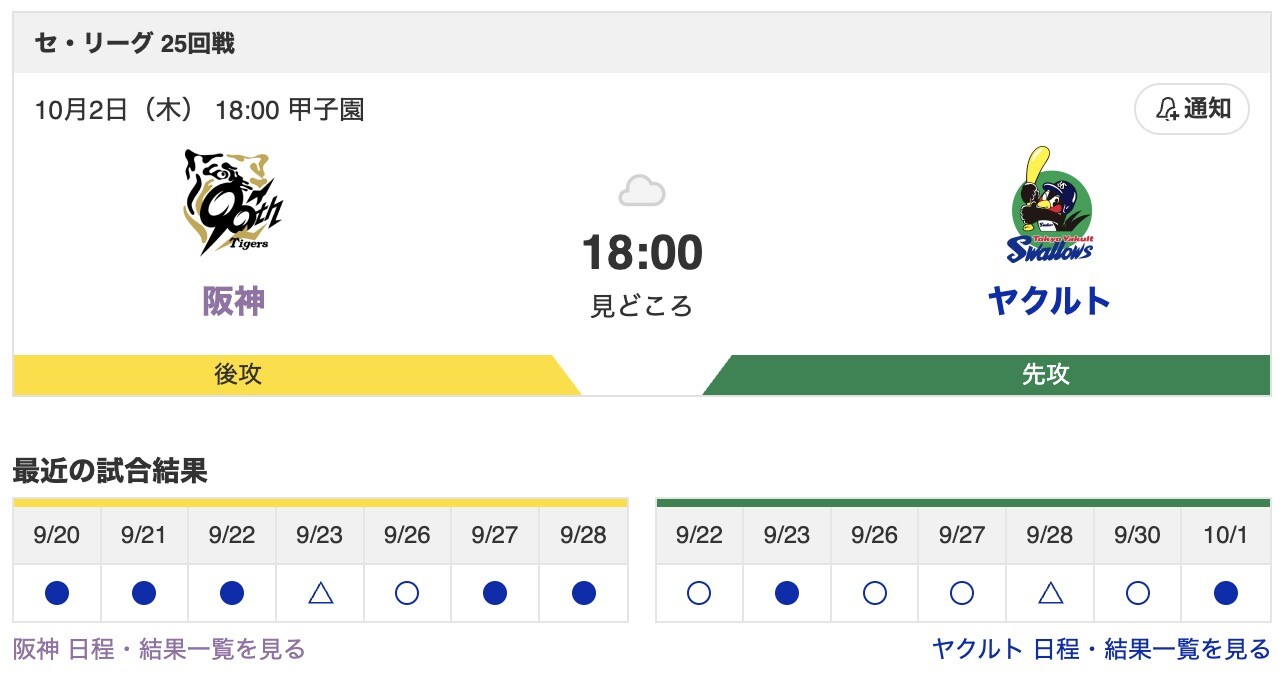Open the 見どころ highlights page
Image resolution: width=1284 pixels, height=680 pixels.
pos(643,307)
